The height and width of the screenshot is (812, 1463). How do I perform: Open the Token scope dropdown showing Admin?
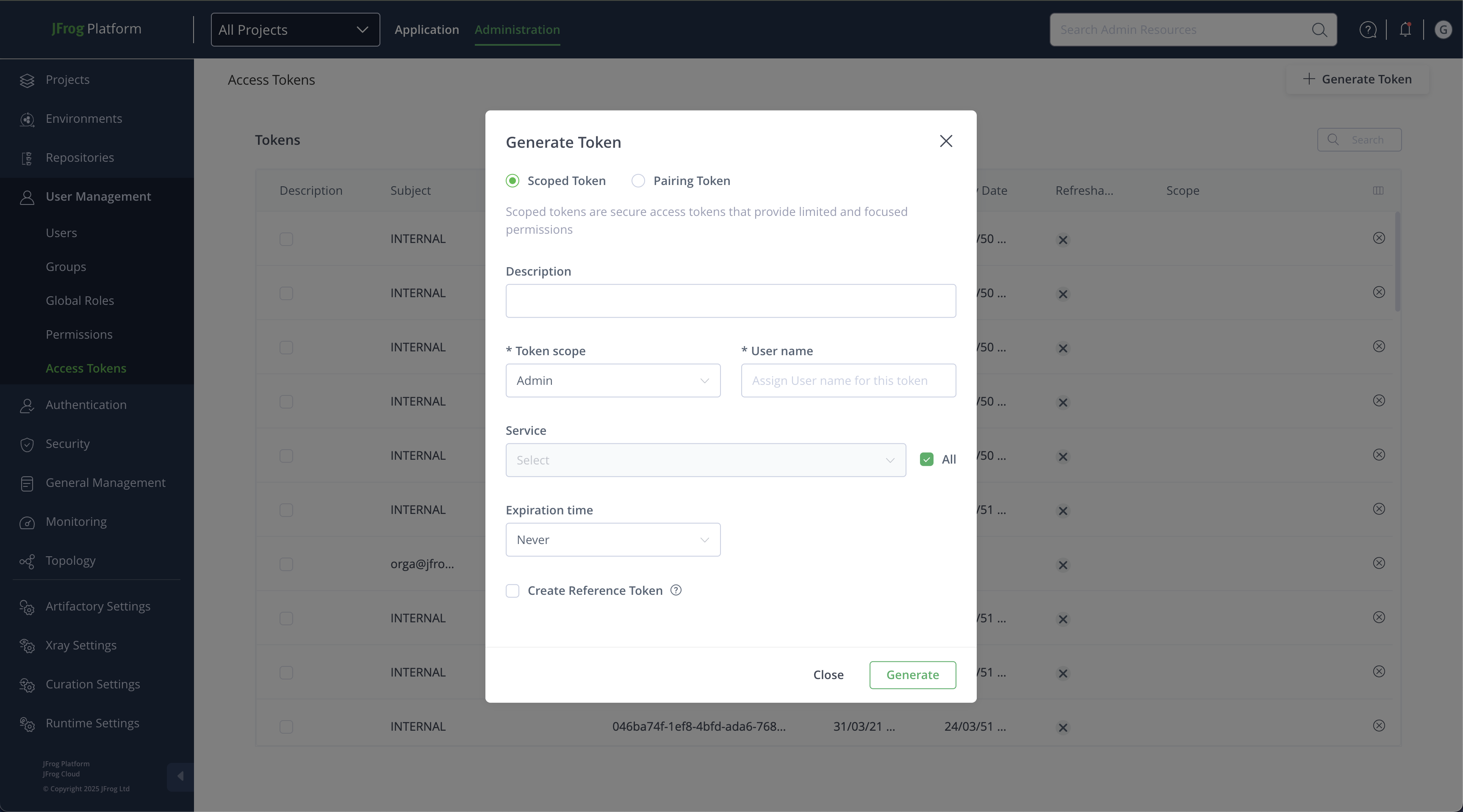[612, 381]
